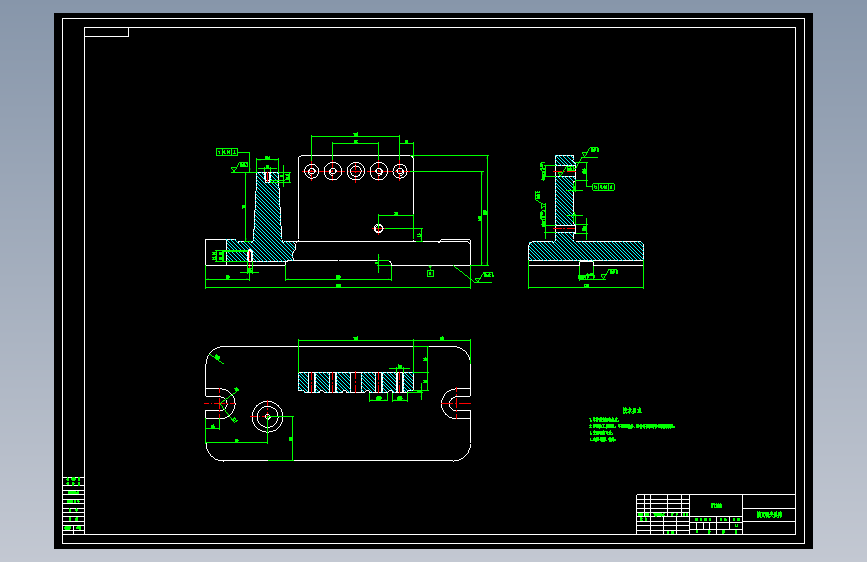Click the tolerance frame right of the side view
867x562 pixels.
click(x=603, y=187)
